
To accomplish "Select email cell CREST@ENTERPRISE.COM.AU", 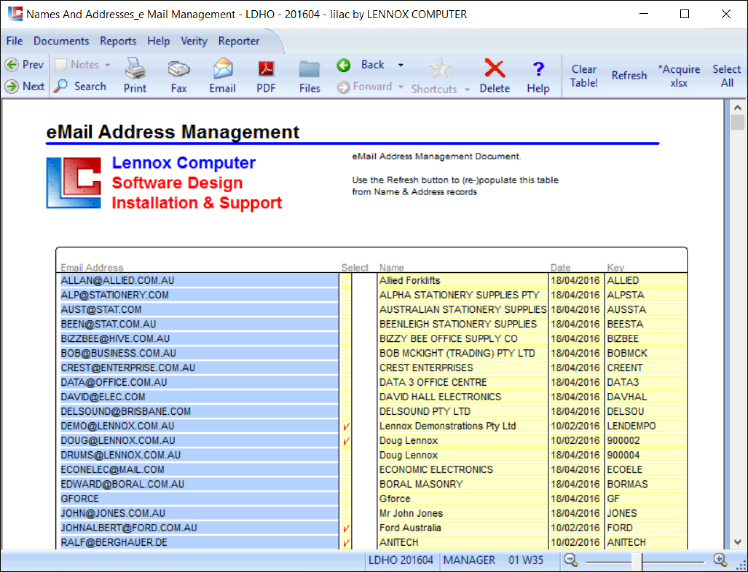I will coord(197,368).
